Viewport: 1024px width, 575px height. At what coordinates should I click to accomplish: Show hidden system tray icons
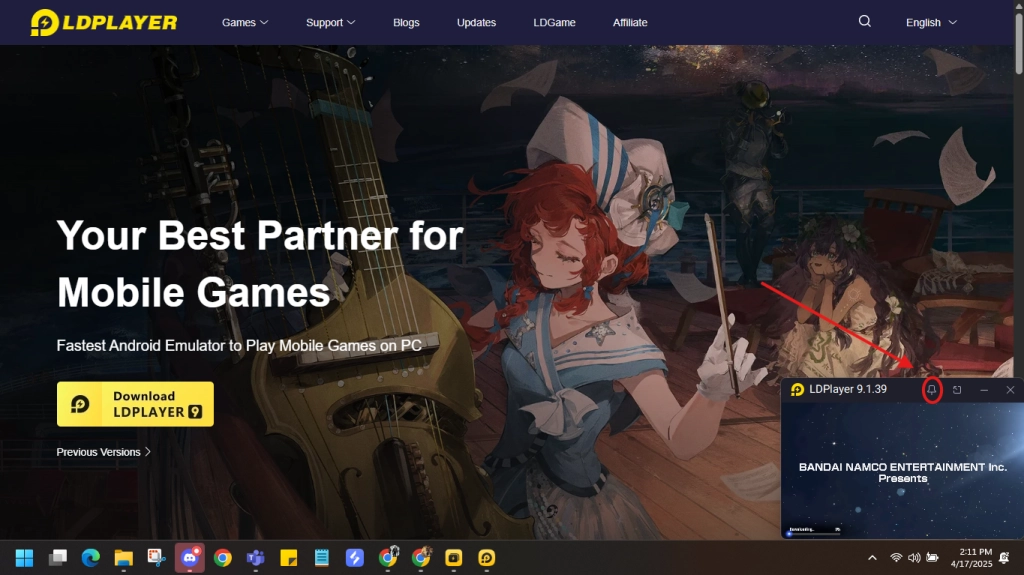[x=872, y=557]
